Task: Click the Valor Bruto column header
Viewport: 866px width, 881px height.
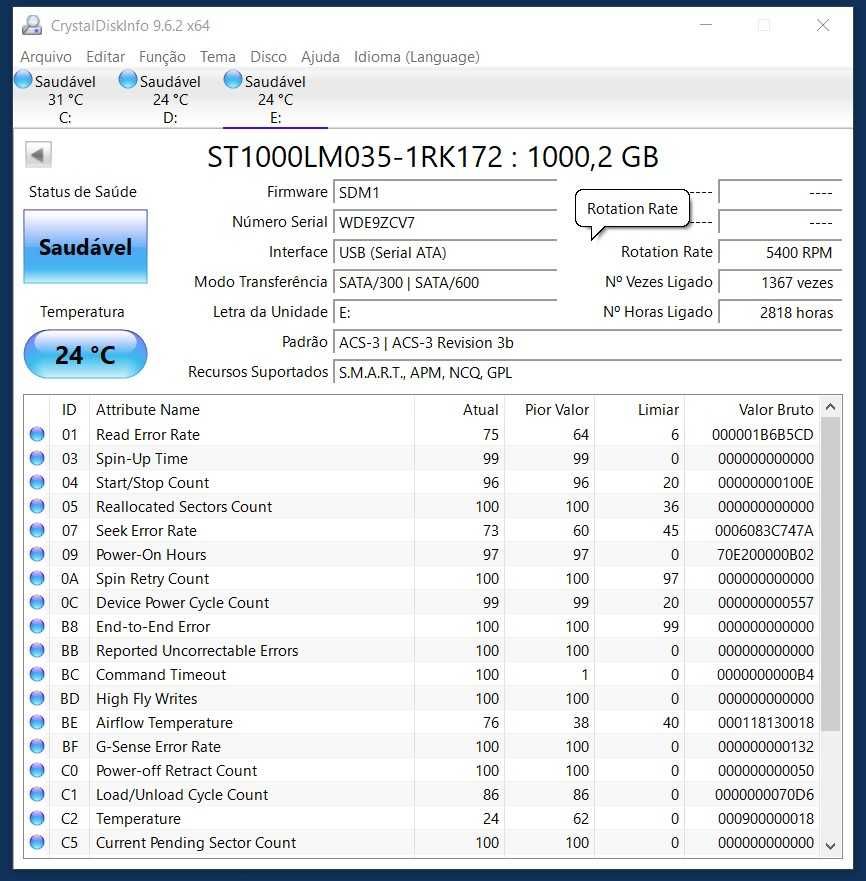Action: point(752,410)
